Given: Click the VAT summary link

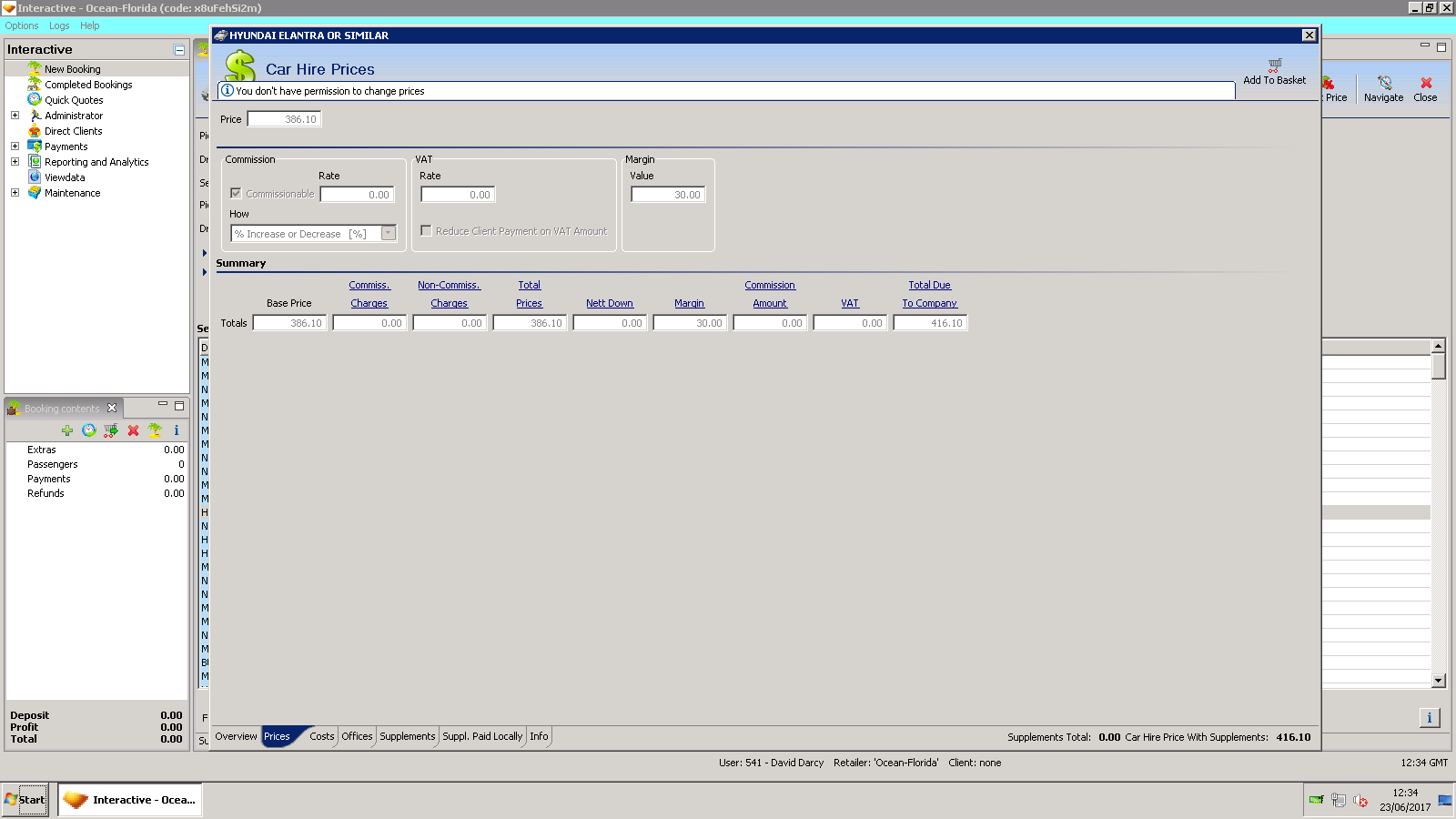Looking at the screenshot, I should pyautogui.click(x=850, y=304).
